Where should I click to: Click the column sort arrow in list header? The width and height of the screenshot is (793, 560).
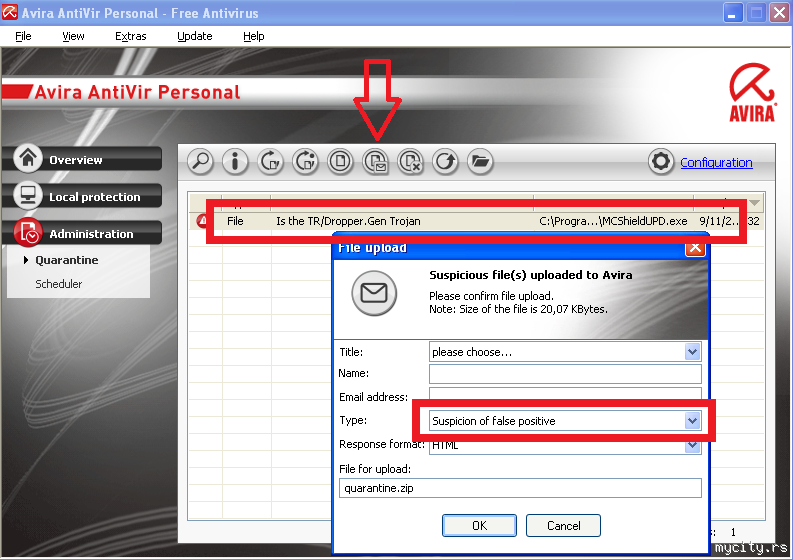[x=755, y=202]
